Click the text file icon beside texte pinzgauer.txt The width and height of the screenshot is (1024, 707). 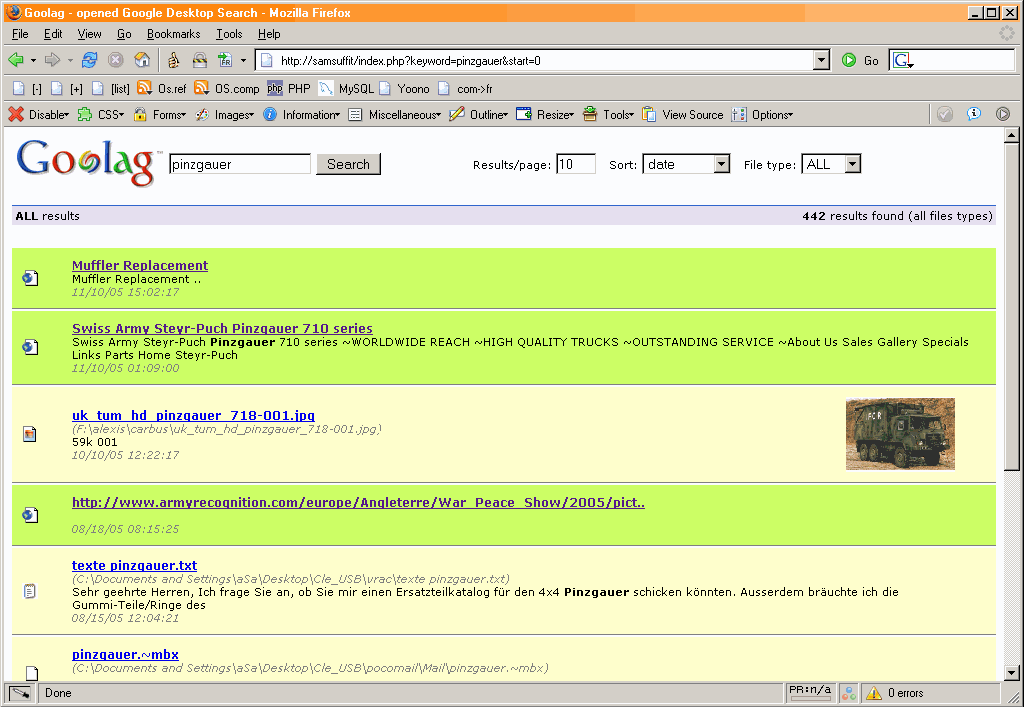click(x=29, y=591)
